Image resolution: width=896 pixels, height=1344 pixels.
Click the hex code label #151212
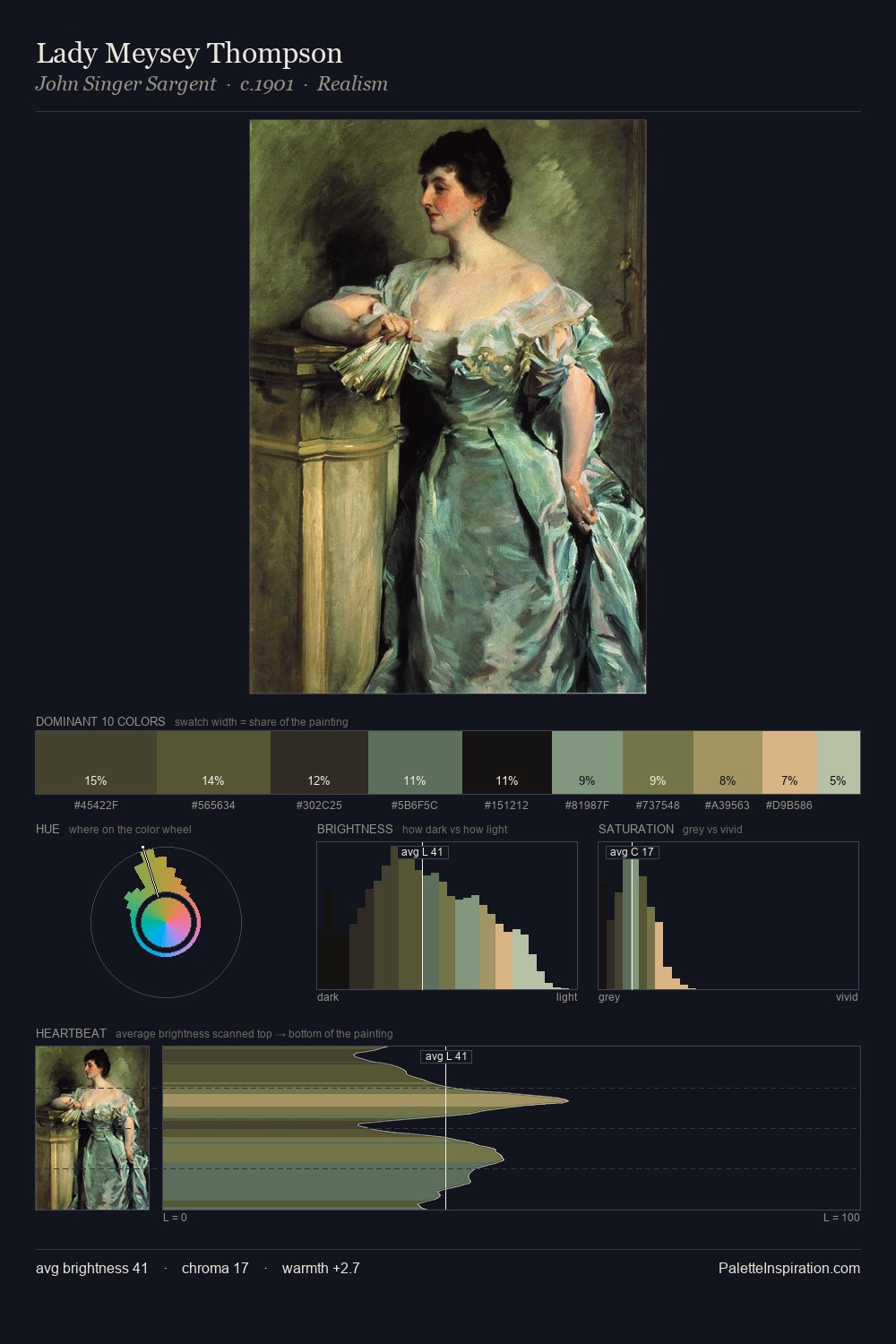507,806
